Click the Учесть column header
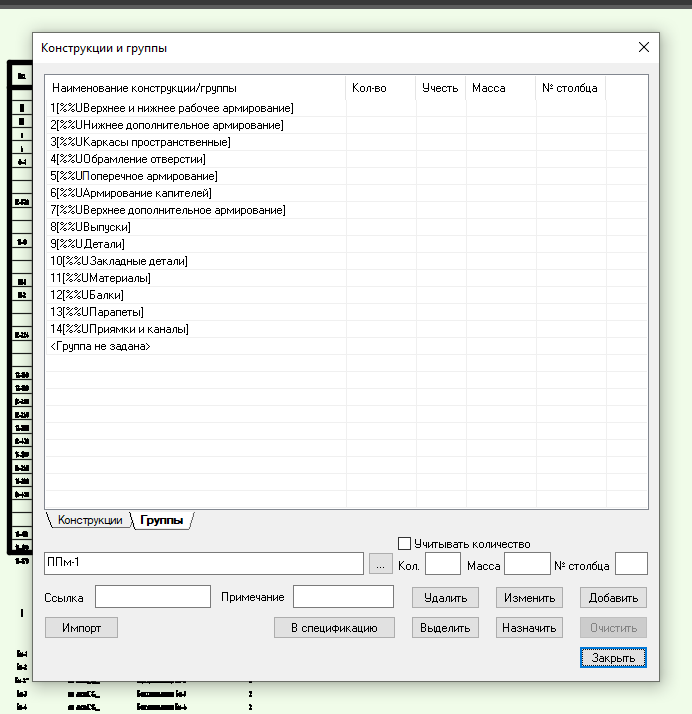Screen dimensions: 692x714 click(x=441, y=88)
